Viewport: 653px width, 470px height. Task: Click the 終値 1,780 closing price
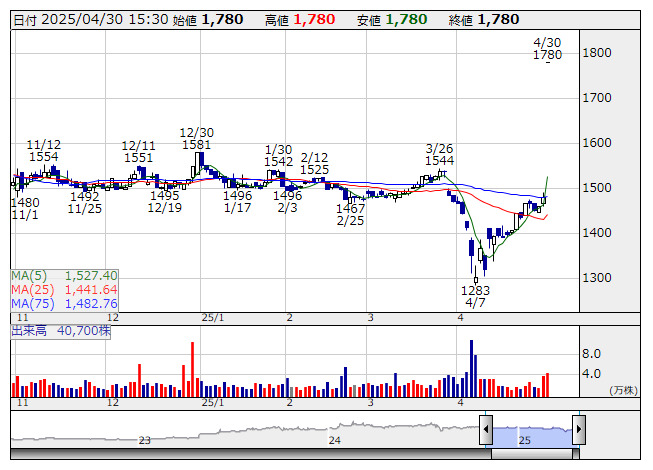pyautogui.click(x=484, y=20)
